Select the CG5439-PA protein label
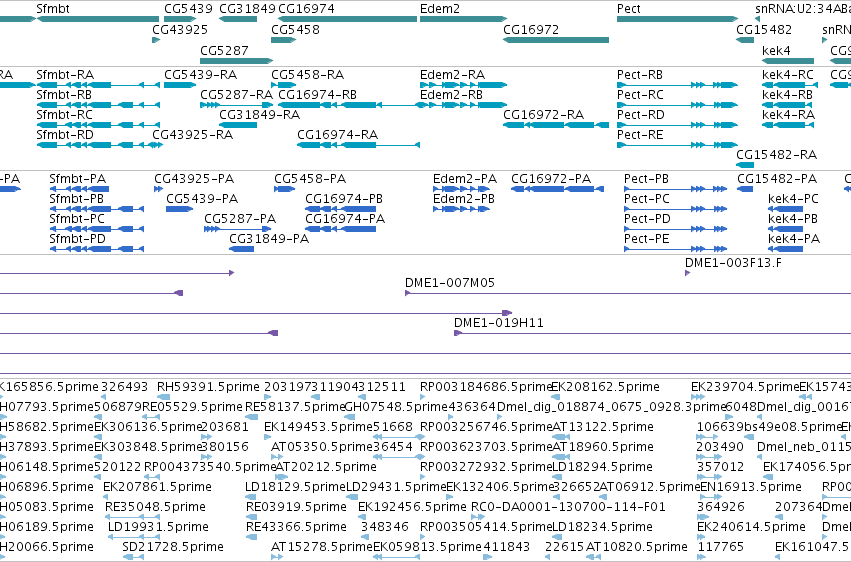This screenshot has height=562, width=851. click(x=202, y=199)
